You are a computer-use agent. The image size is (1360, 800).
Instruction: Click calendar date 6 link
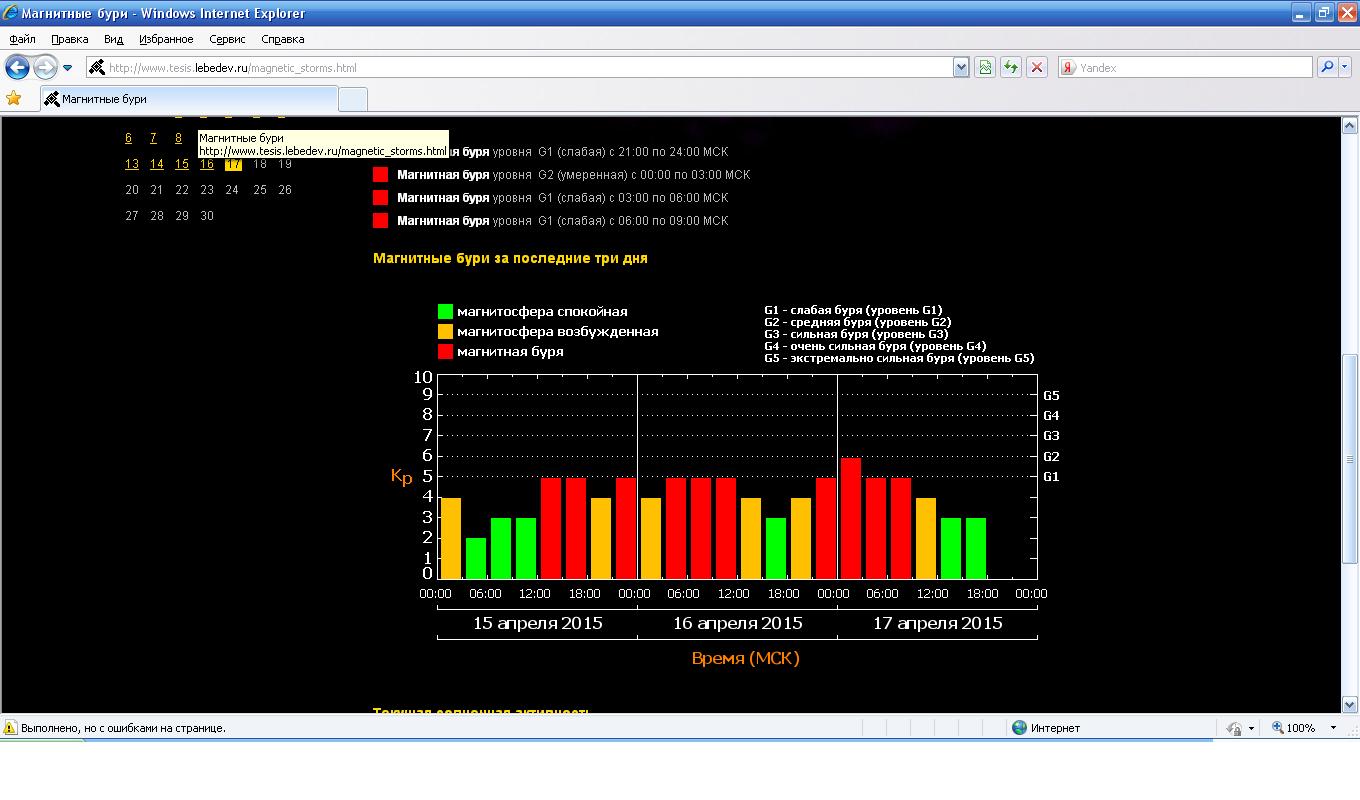[x=128, y=138]
